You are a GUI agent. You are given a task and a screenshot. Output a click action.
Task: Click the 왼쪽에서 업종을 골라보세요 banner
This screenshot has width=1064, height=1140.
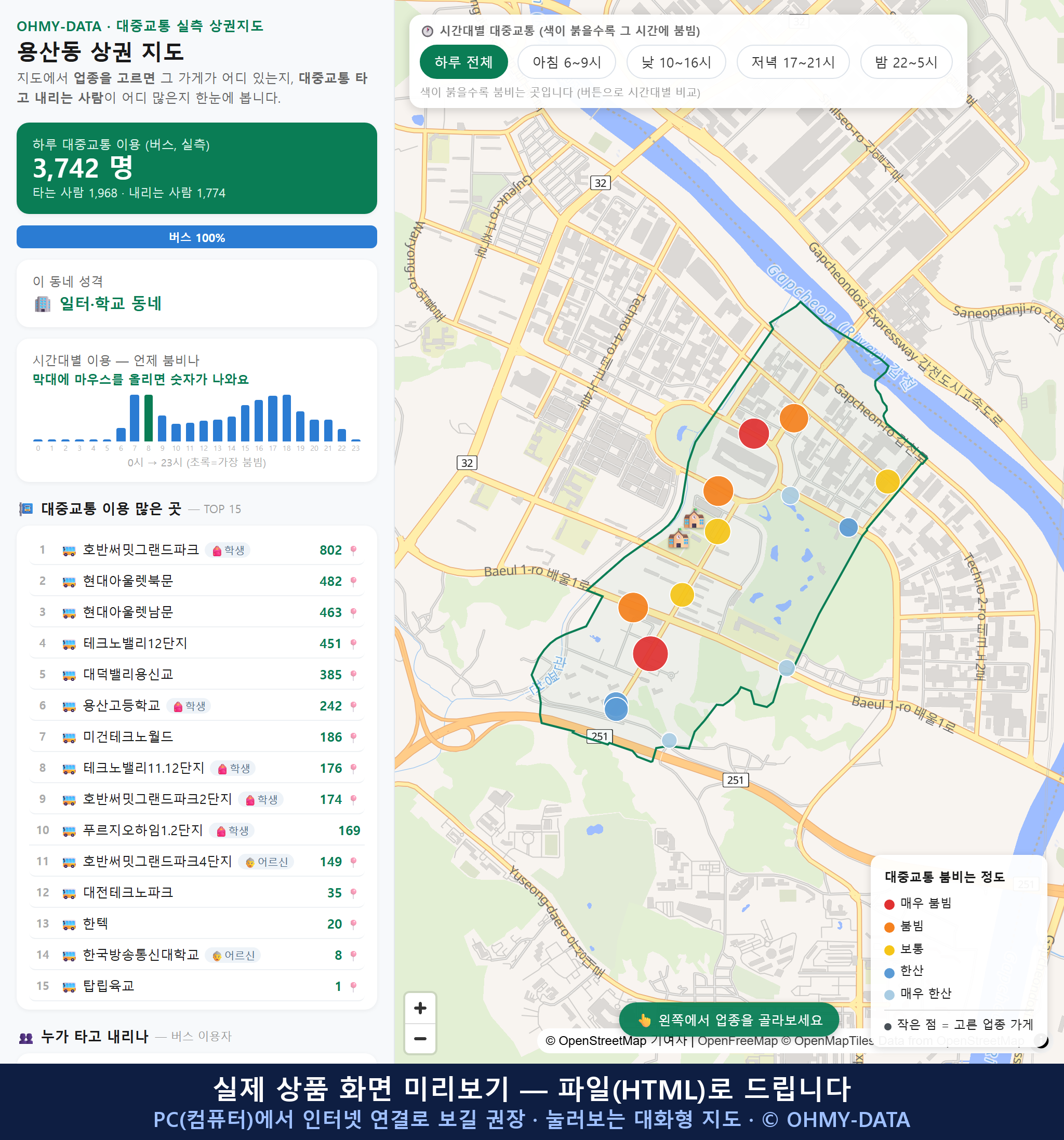pos(729,1020)
